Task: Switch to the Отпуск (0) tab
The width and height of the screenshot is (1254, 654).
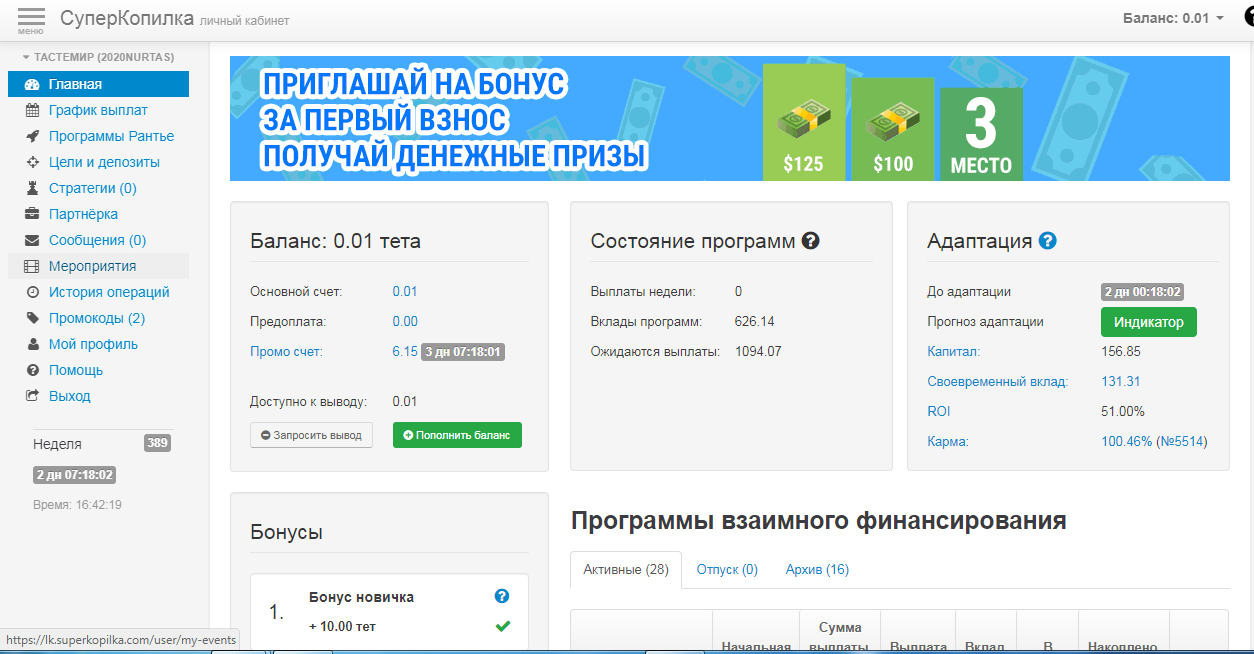Action: (x=727, y=570)
